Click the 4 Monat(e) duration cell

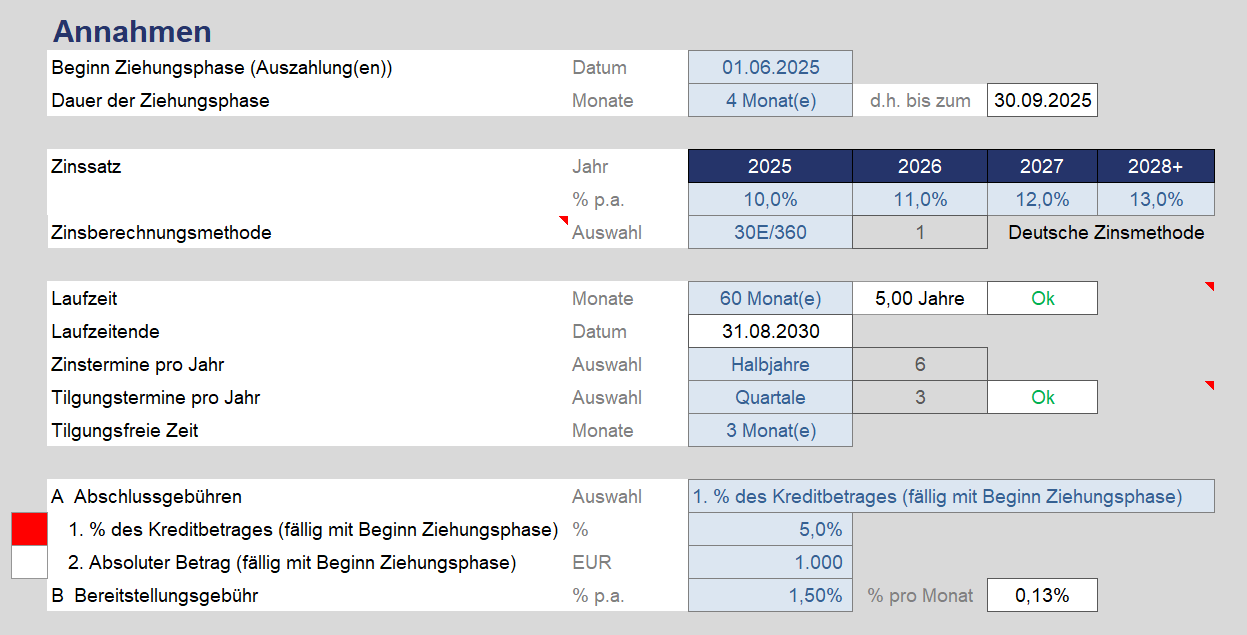[x=770, y=101]
